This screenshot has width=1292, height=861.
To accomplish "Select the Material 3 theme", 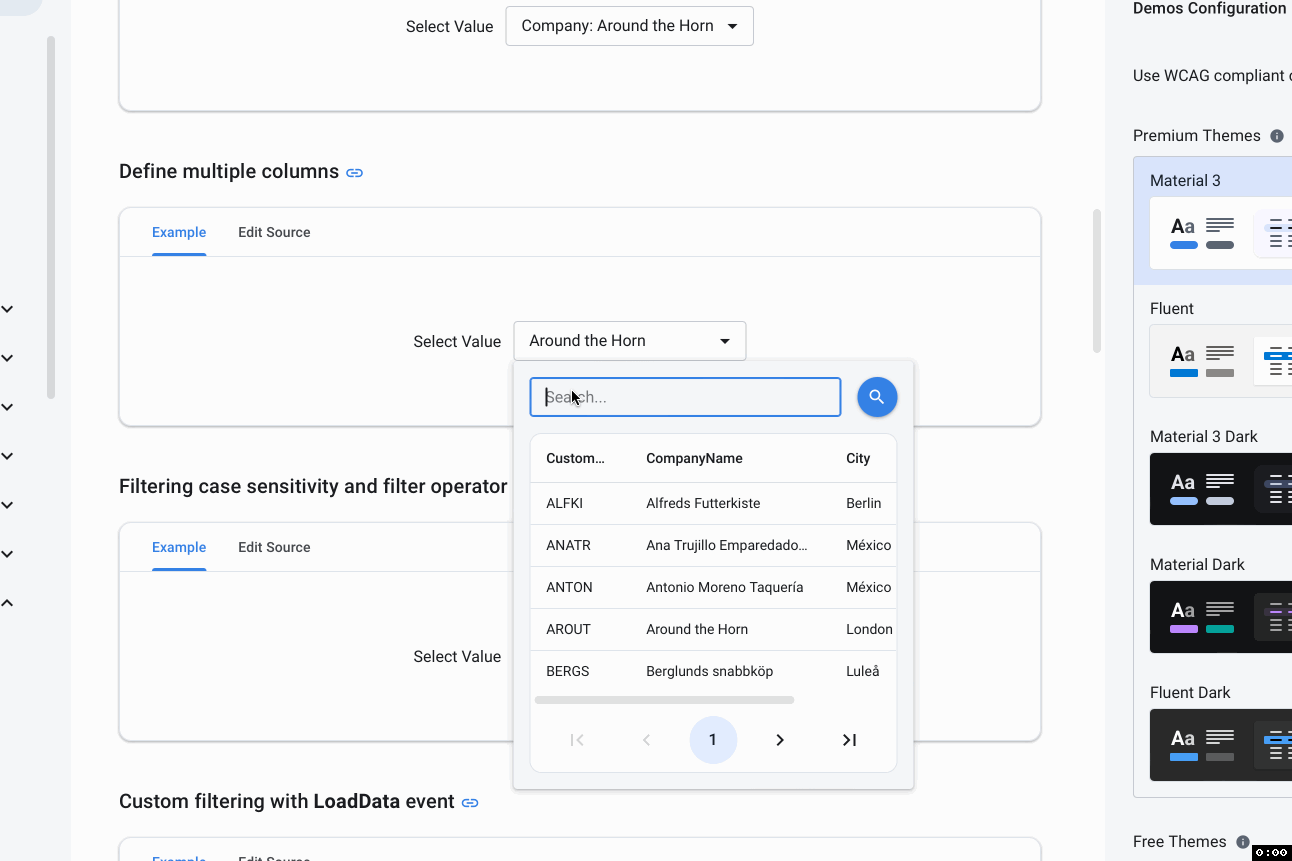I will (1212, 220).
